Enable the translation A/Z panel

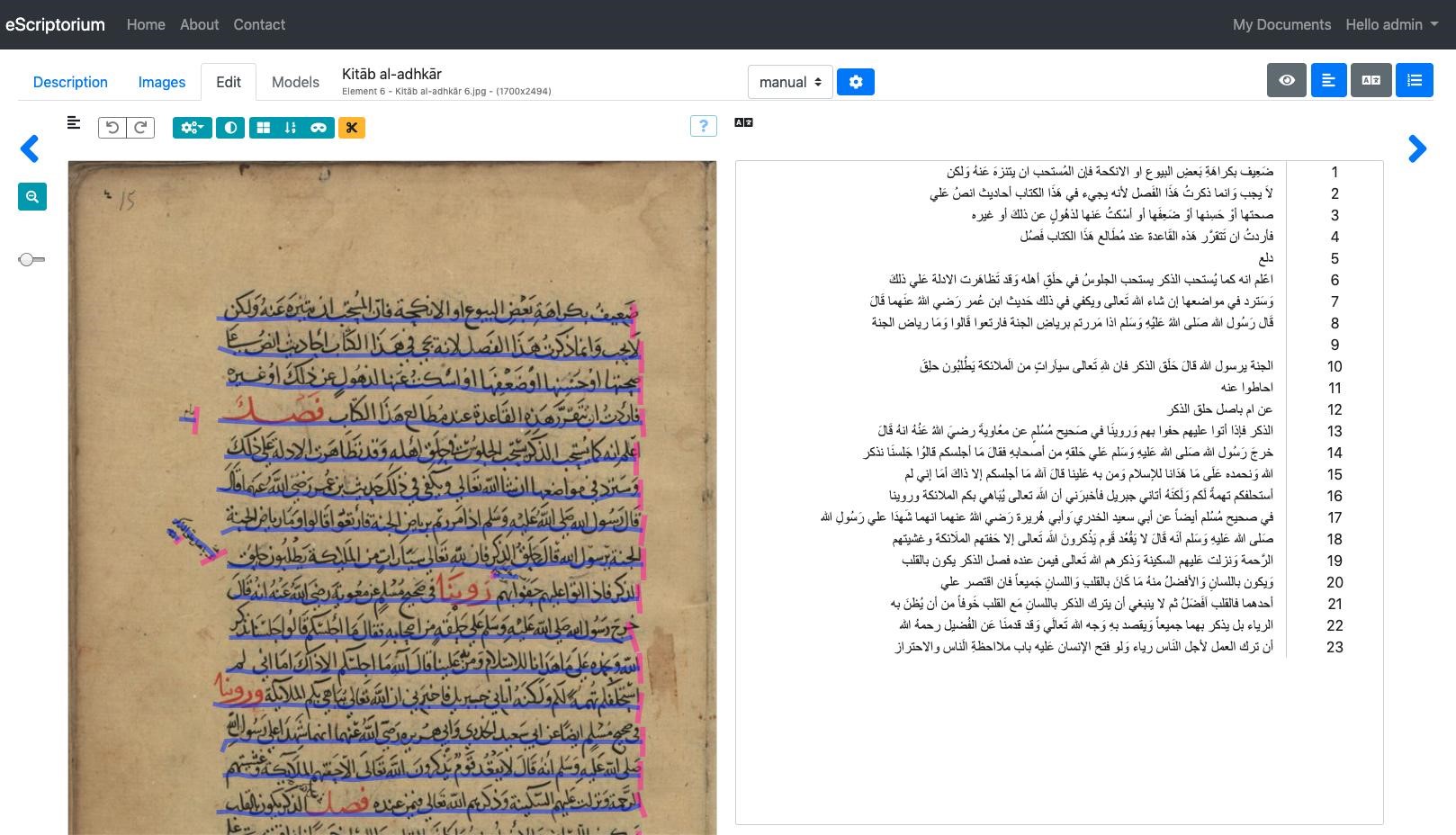tap(1371, 80)
